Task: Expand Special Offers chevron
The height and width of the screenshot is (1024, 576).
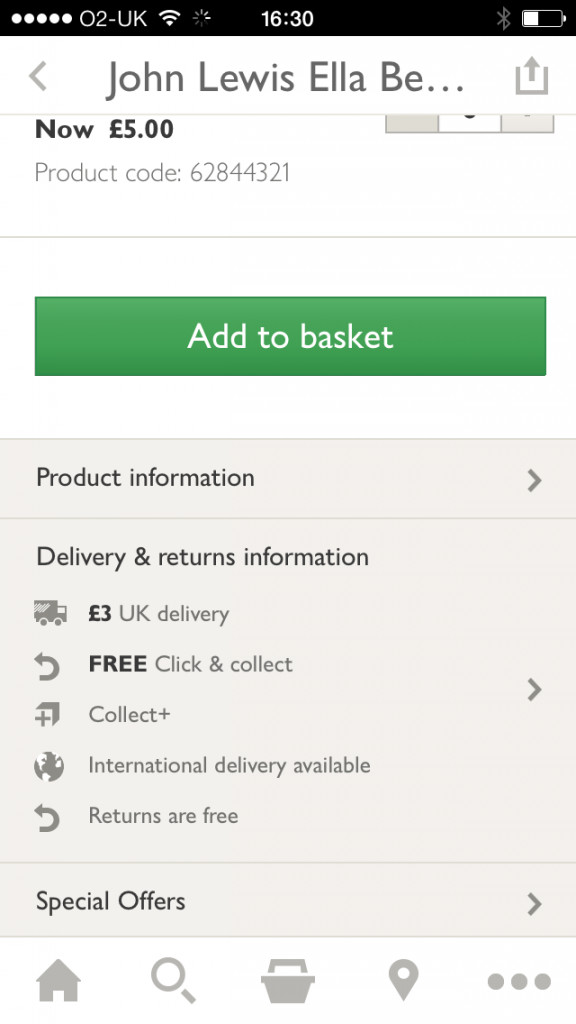Action: [535, 904]
